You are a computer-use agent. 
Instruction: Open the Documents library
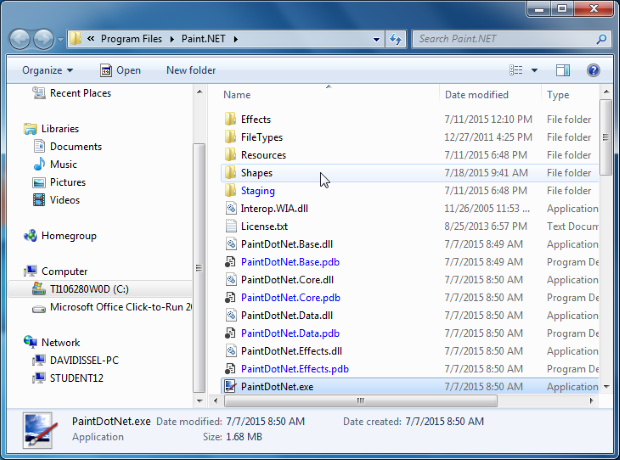click(x=76, y=147)
